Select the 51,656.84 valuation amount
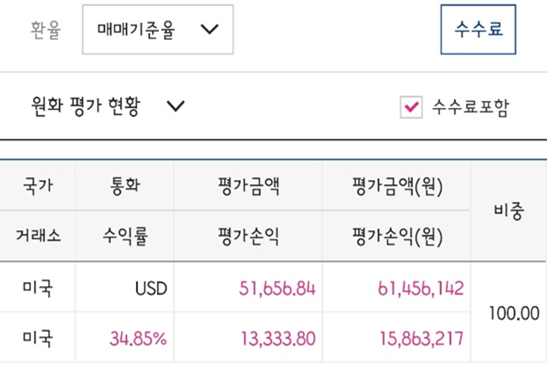Image resolution: width=547 pixels, height=367 pixels. coord(277,289)
